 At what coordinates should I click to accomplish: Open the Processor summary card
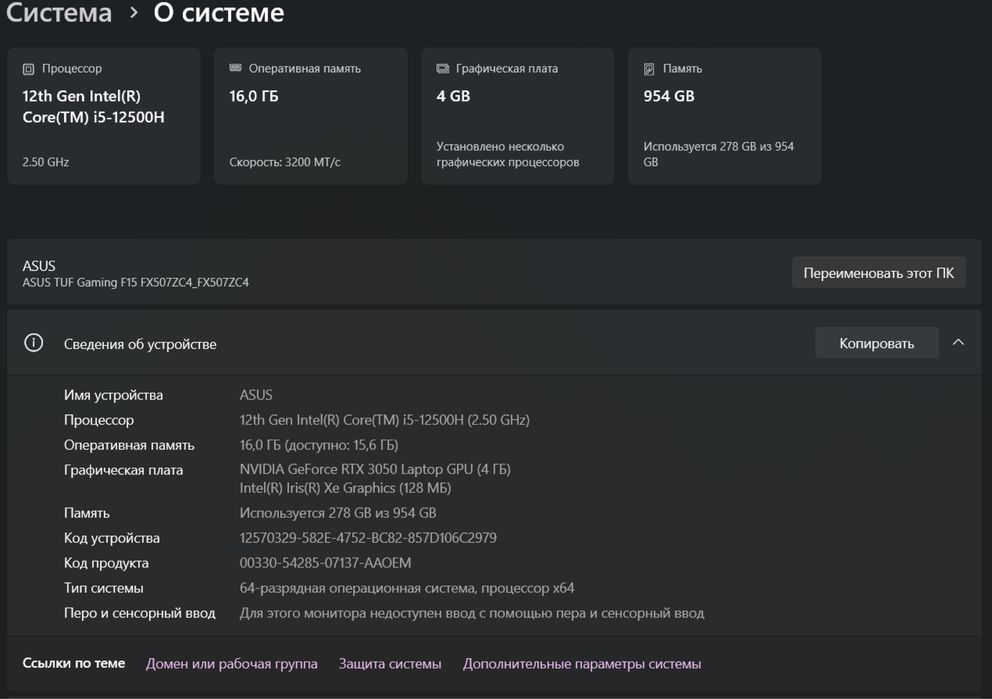click(x=104, y=116)
